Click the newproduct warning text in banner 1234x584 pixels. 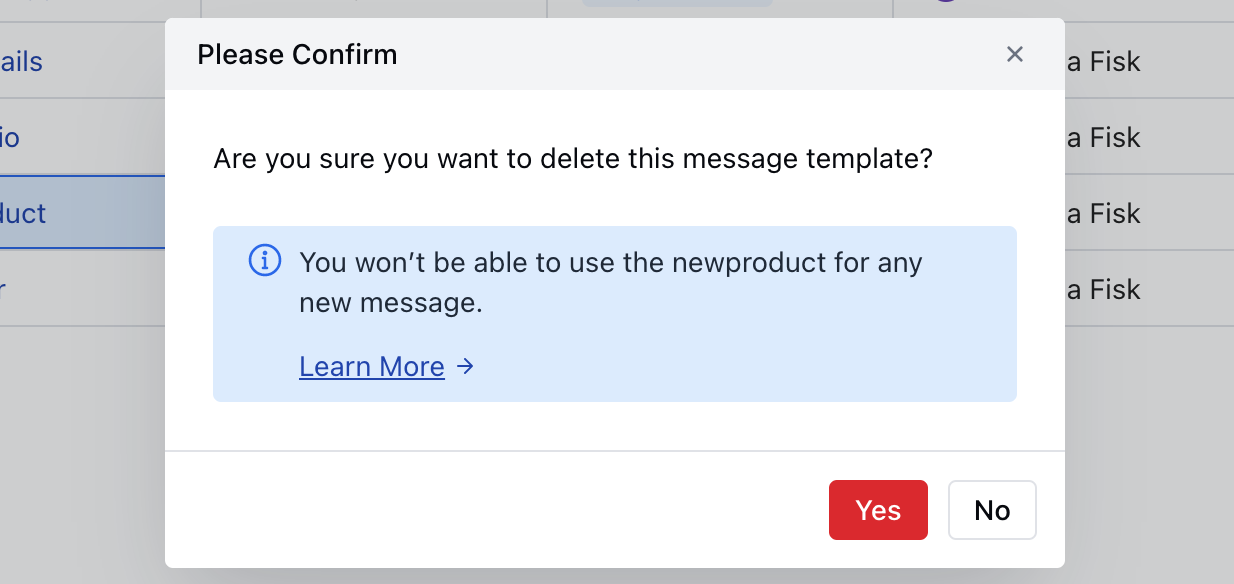611,283
